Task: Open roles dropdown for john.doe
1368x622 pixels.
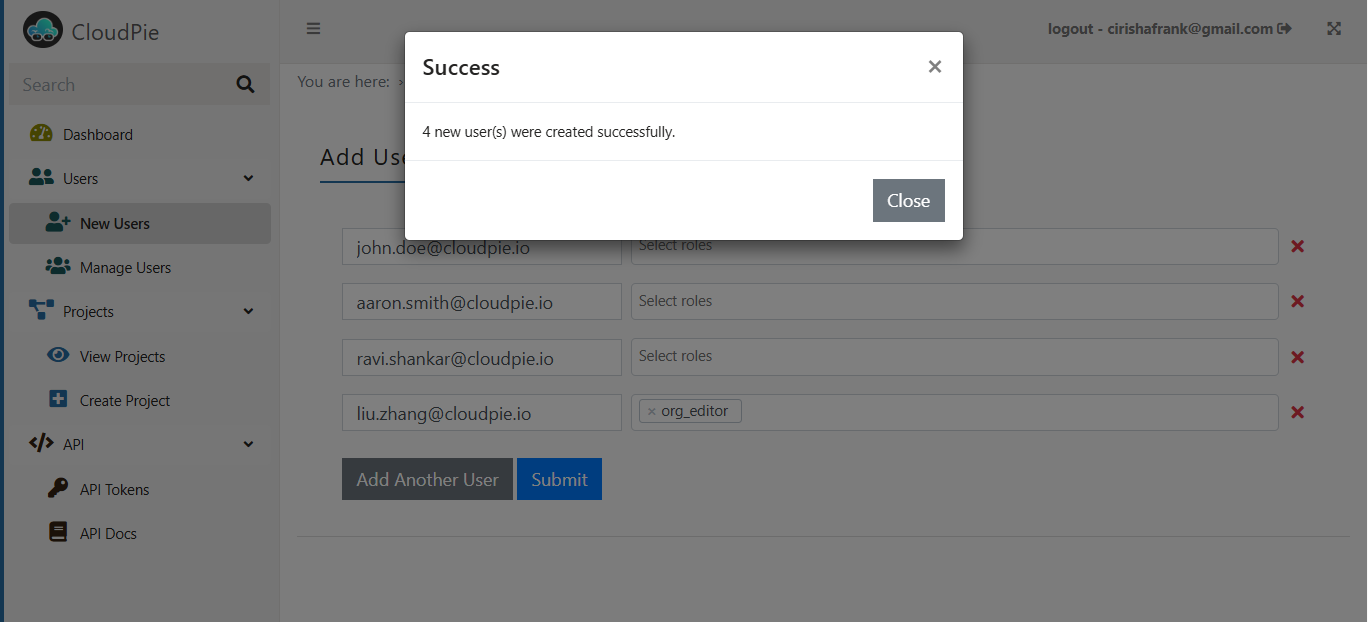Action: coord(954,246)
